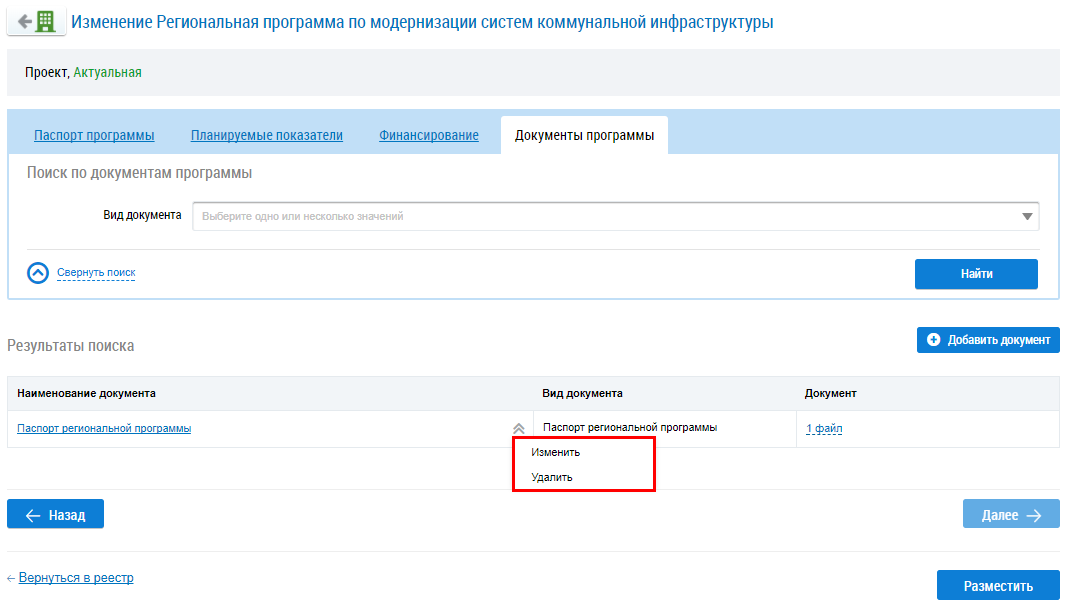Click the Назад button
1069x606 pixels.
pos(55,515)
